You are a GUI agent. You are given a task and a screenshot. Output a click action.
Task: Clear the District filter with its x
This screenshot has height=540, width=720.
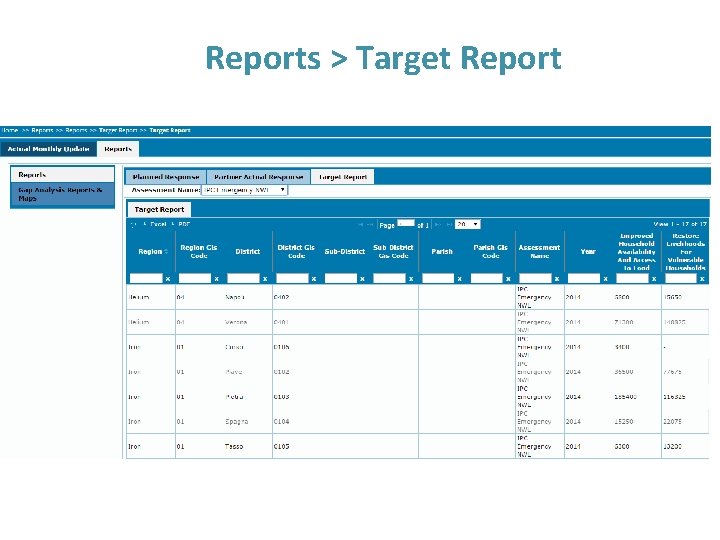(x=265, y=279)
